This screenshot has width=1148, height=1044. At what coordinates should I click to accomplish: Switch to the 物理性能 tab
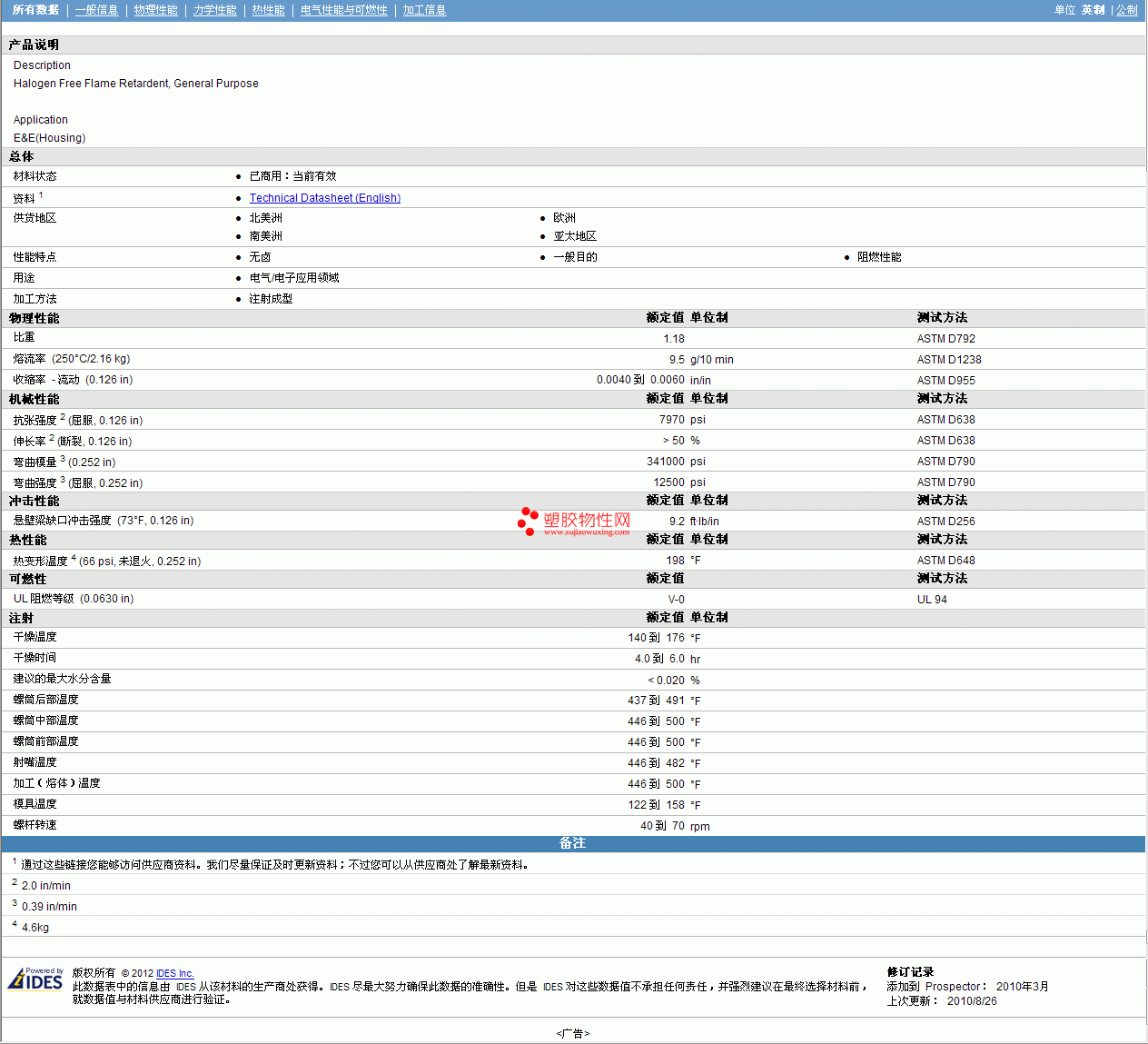(x=155, y=10)
